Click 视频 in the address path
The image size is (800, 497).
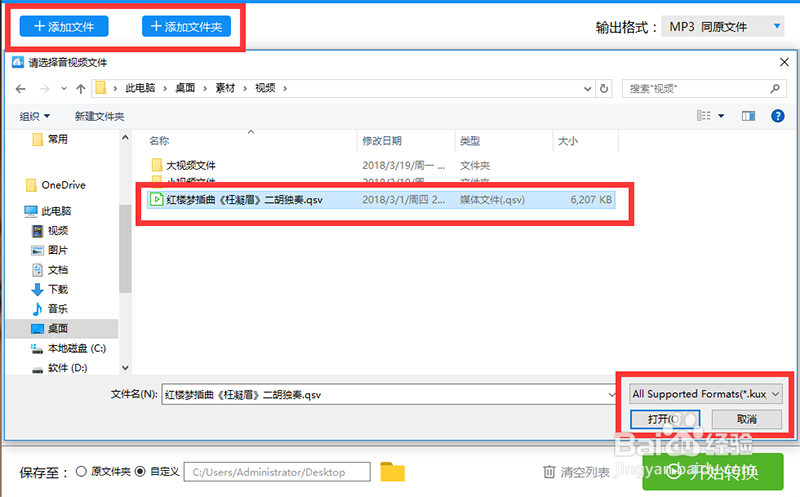pyautogui.click(x=265, y=88)
